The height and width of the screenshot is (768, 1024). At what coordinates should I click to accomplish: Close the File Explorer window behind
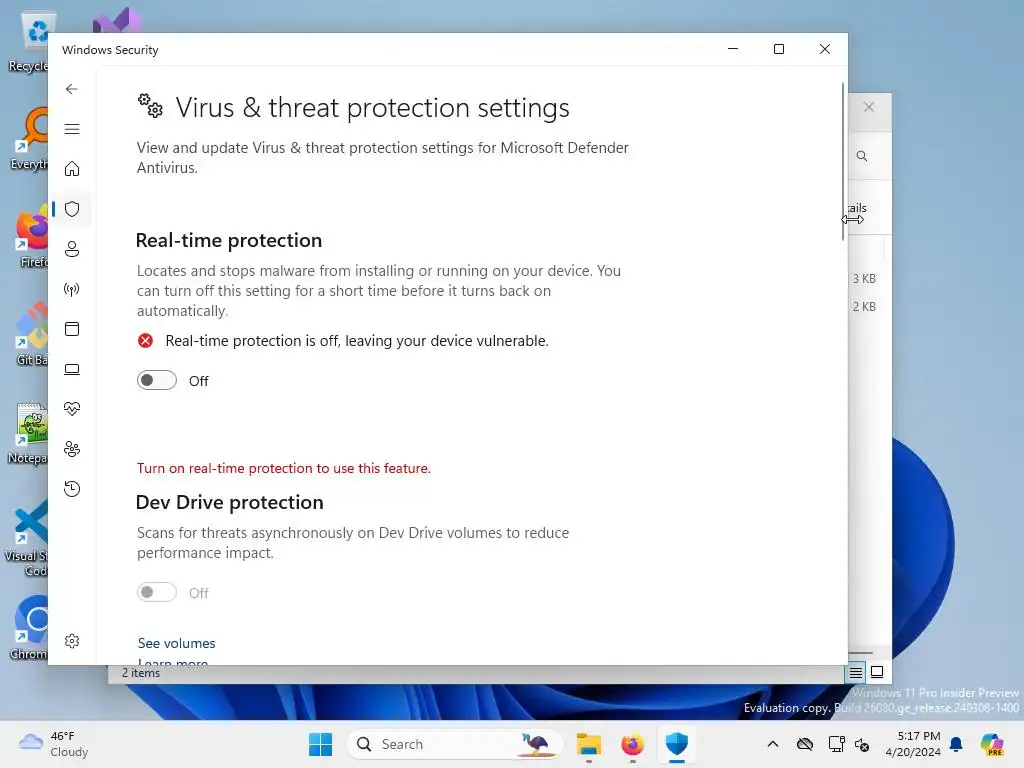[869, 107]
